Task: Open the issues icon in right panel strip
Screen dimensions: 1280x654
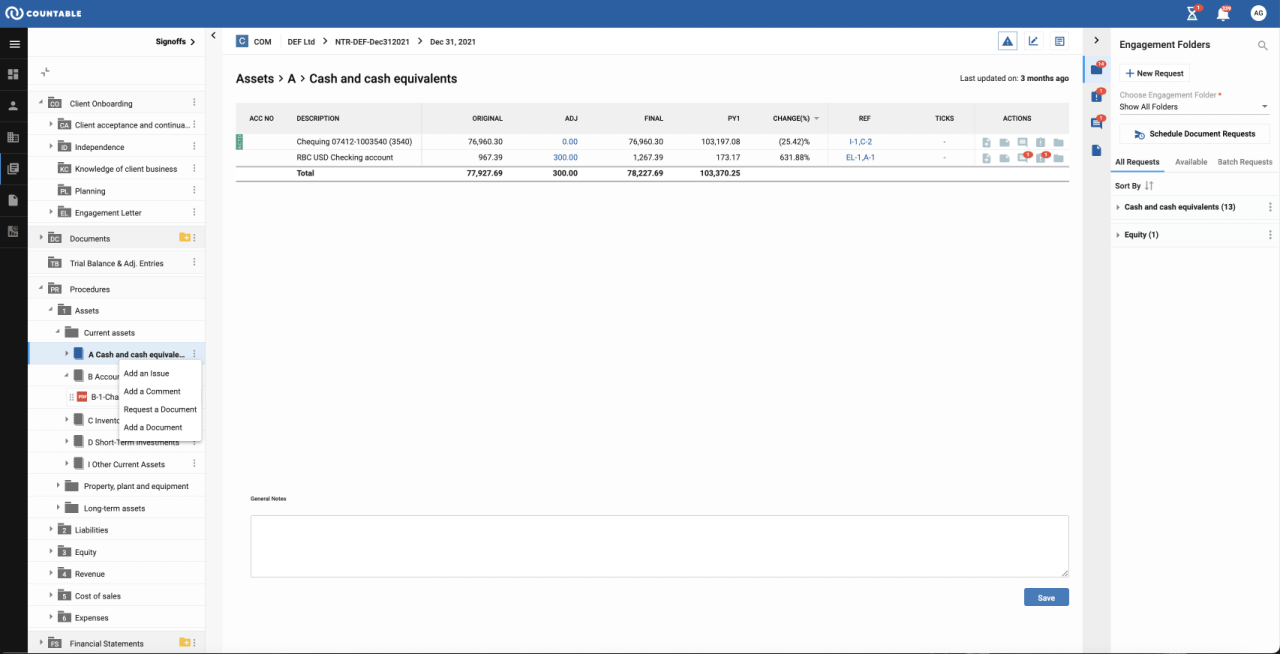Action: click(x=1097, y=96)
